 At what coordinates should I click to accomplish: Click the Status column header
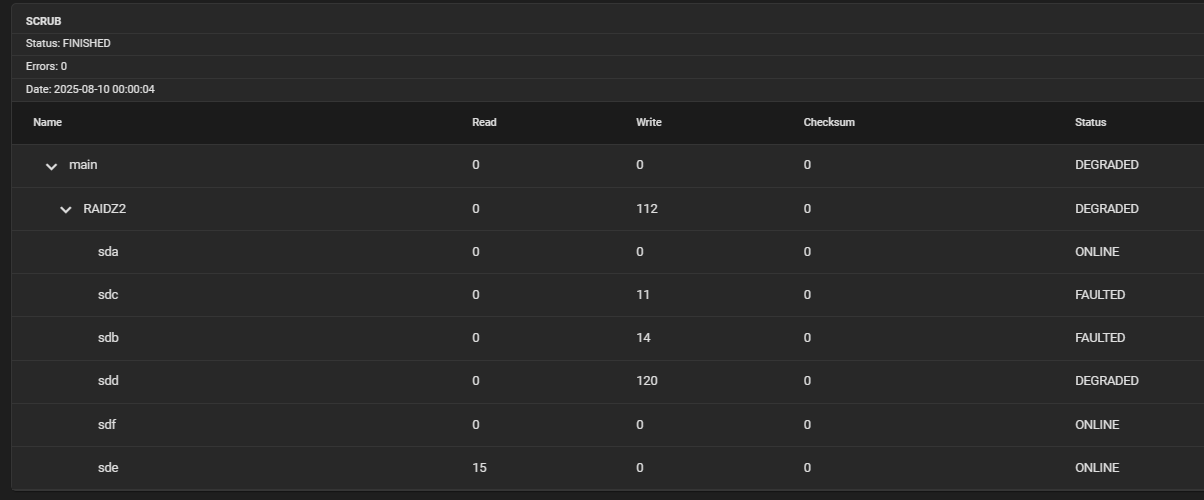point(1090,122)
